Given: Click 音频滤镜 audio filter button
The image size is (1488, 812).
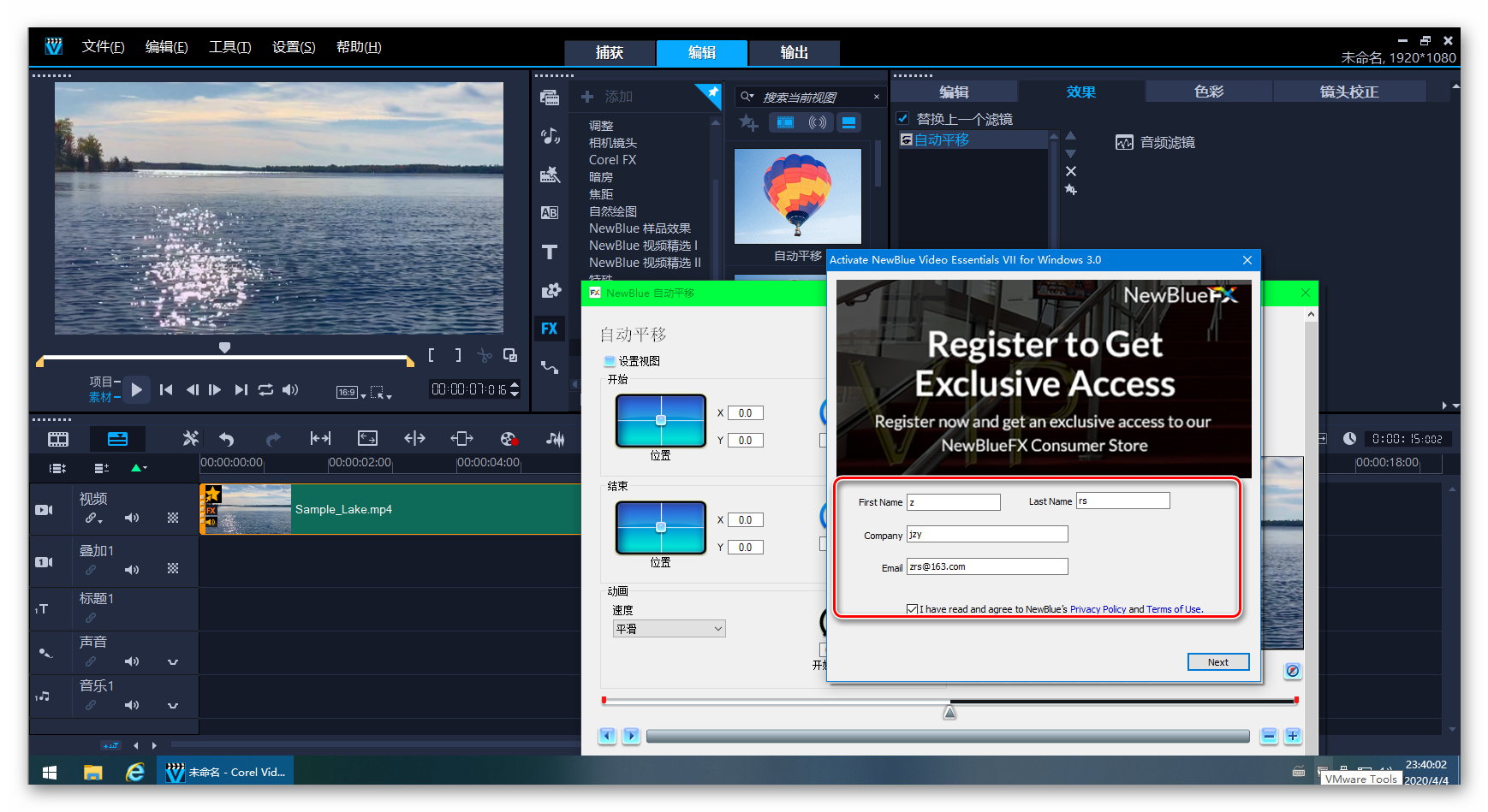Looking at the screenshot, I should (1155, 142).
